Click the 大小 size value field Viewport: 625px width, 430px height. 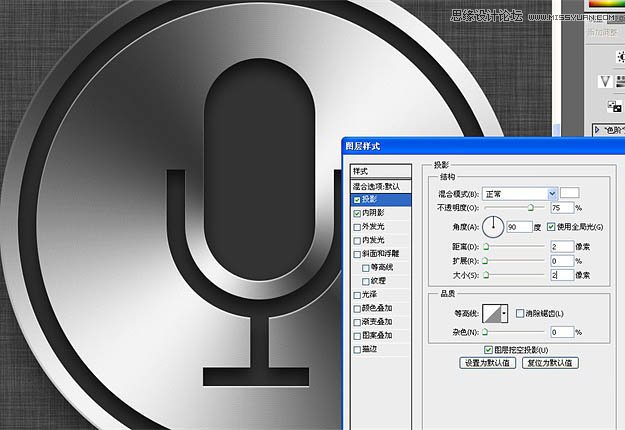(562, 275)
